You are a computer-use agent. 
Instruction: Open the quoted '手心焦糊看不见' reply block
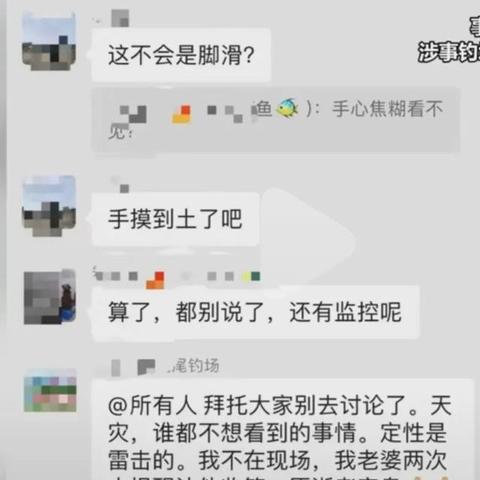point(276,120)
